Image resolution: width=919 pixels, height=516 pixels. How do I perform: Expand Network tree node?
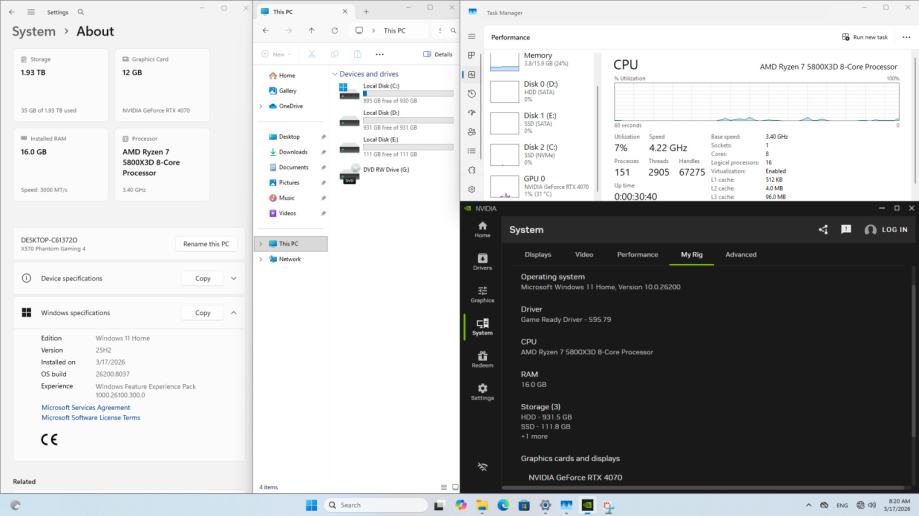tap(261, 259)
